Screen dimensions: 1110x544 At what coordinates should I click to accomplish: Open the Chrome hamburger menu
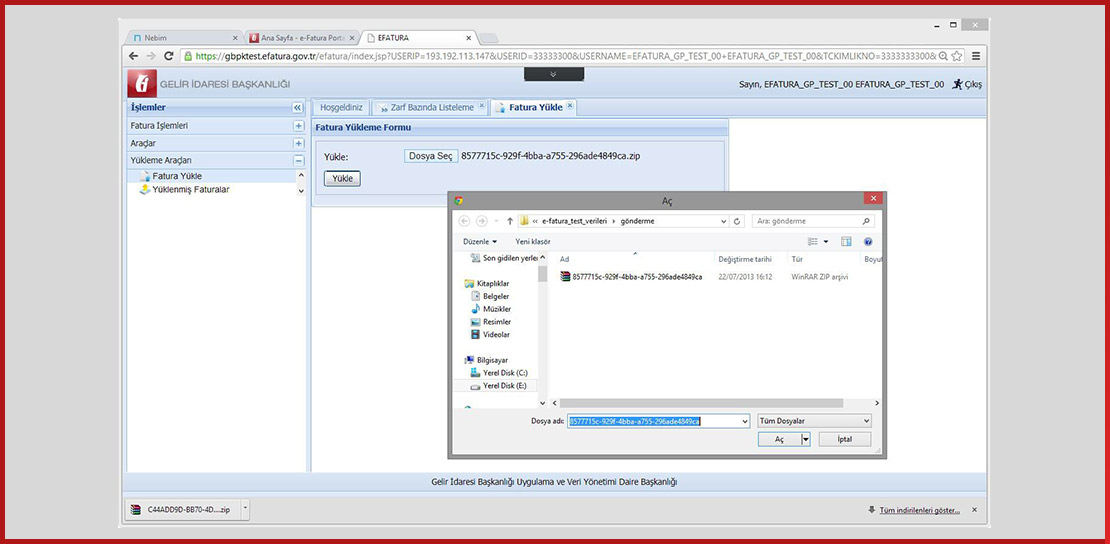tap(976, 56)
